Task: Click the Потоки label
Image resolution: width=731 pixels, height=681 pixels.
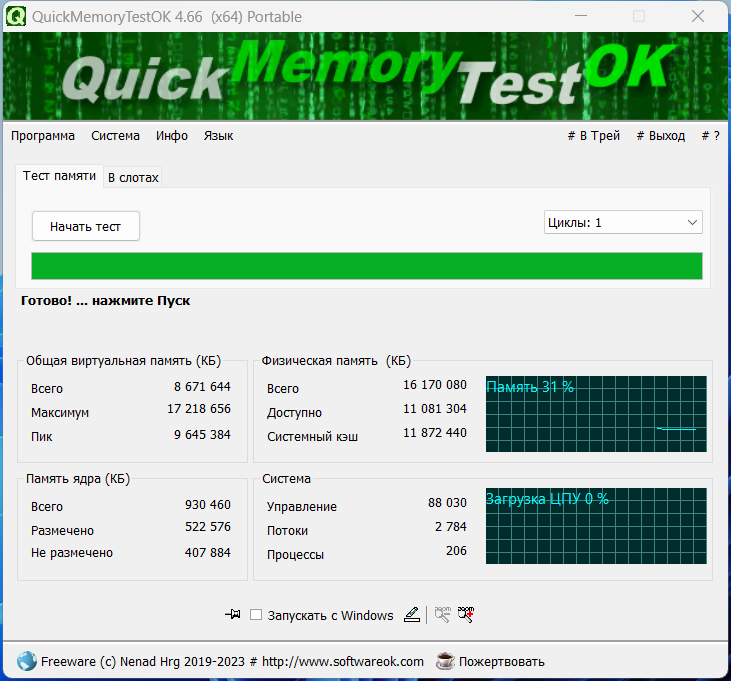Action: tap(287, 530)
